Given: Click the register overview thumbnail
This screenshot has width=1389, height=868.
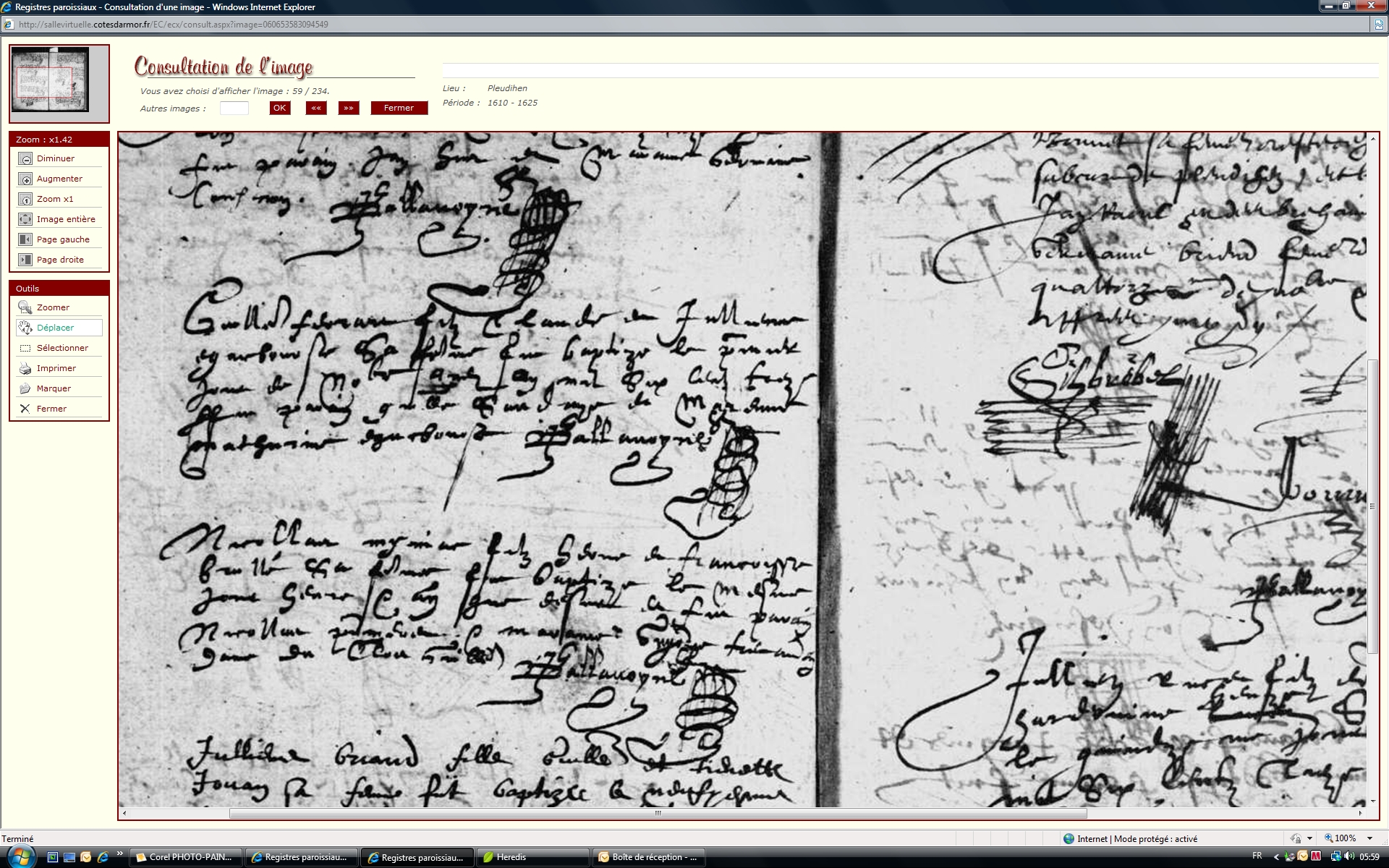Looking at the screenshot, I should coord(50,80).
